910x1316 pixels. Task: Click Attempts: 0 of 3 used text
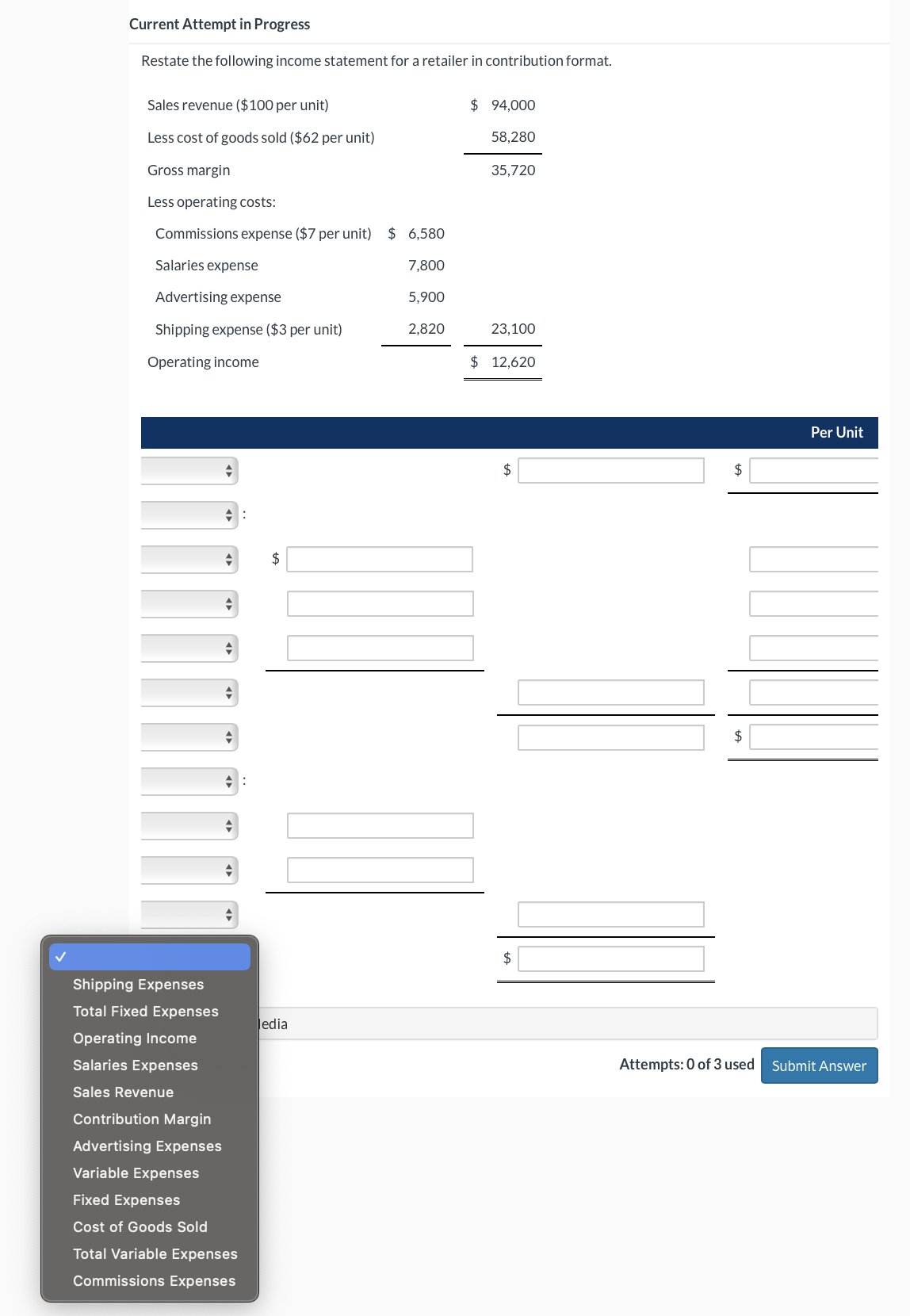pos(686,1064)
